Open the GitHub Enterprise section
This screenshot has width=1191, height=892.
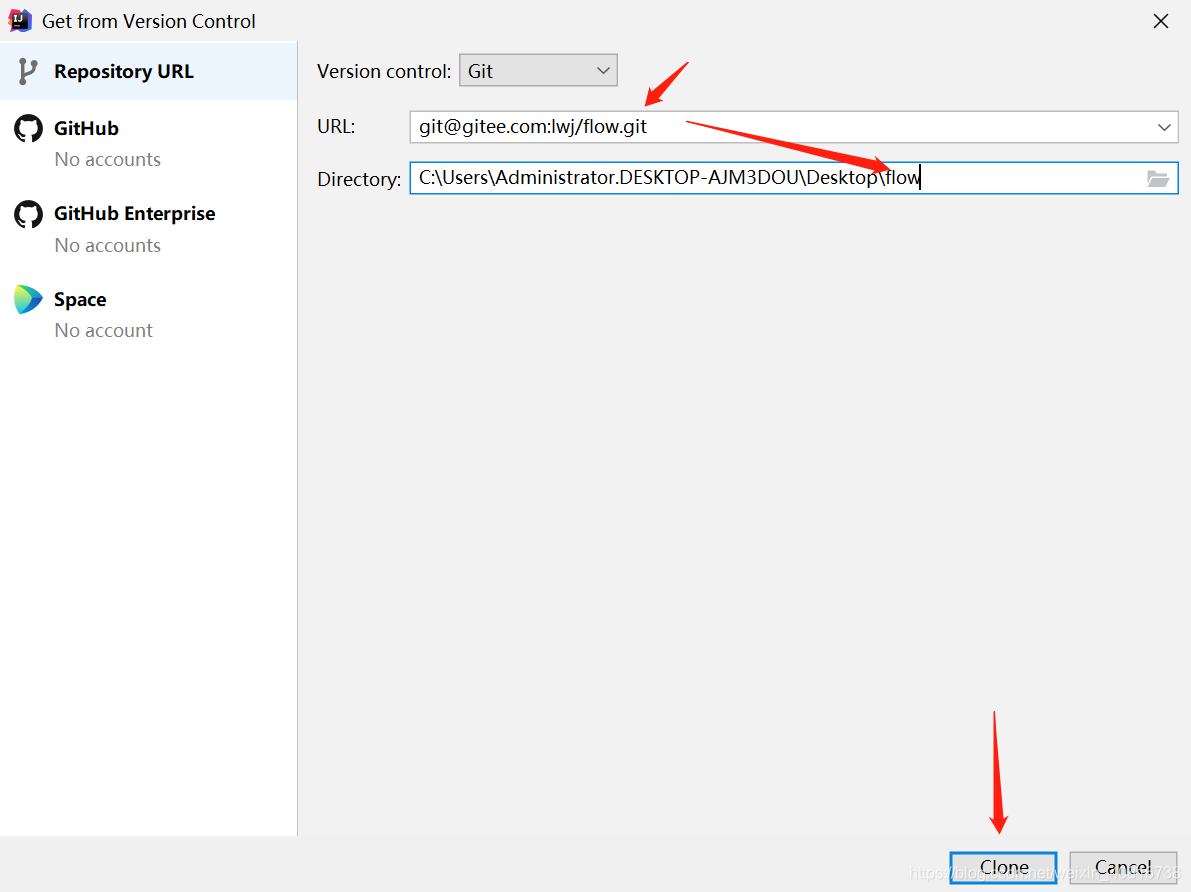[x=148, y=229]
